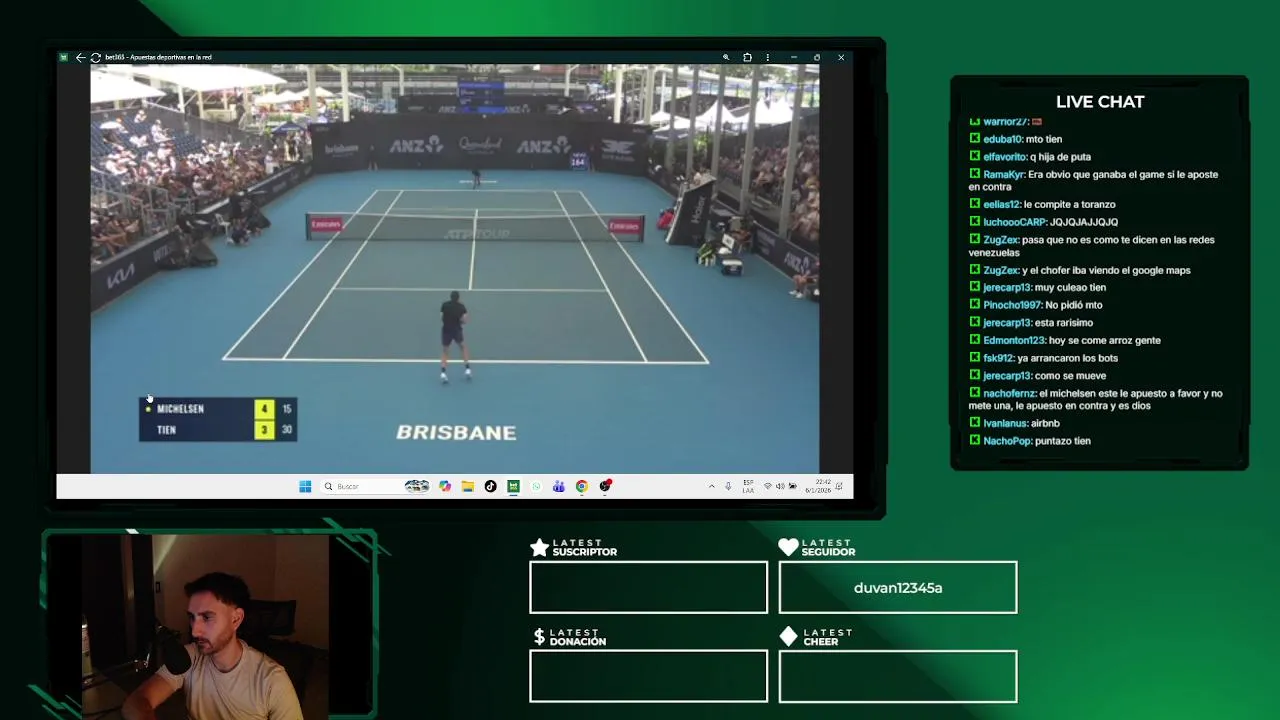Screen dimensions: 1280x720
Task: Minimize the bet365 window
Action: [793, 57]
